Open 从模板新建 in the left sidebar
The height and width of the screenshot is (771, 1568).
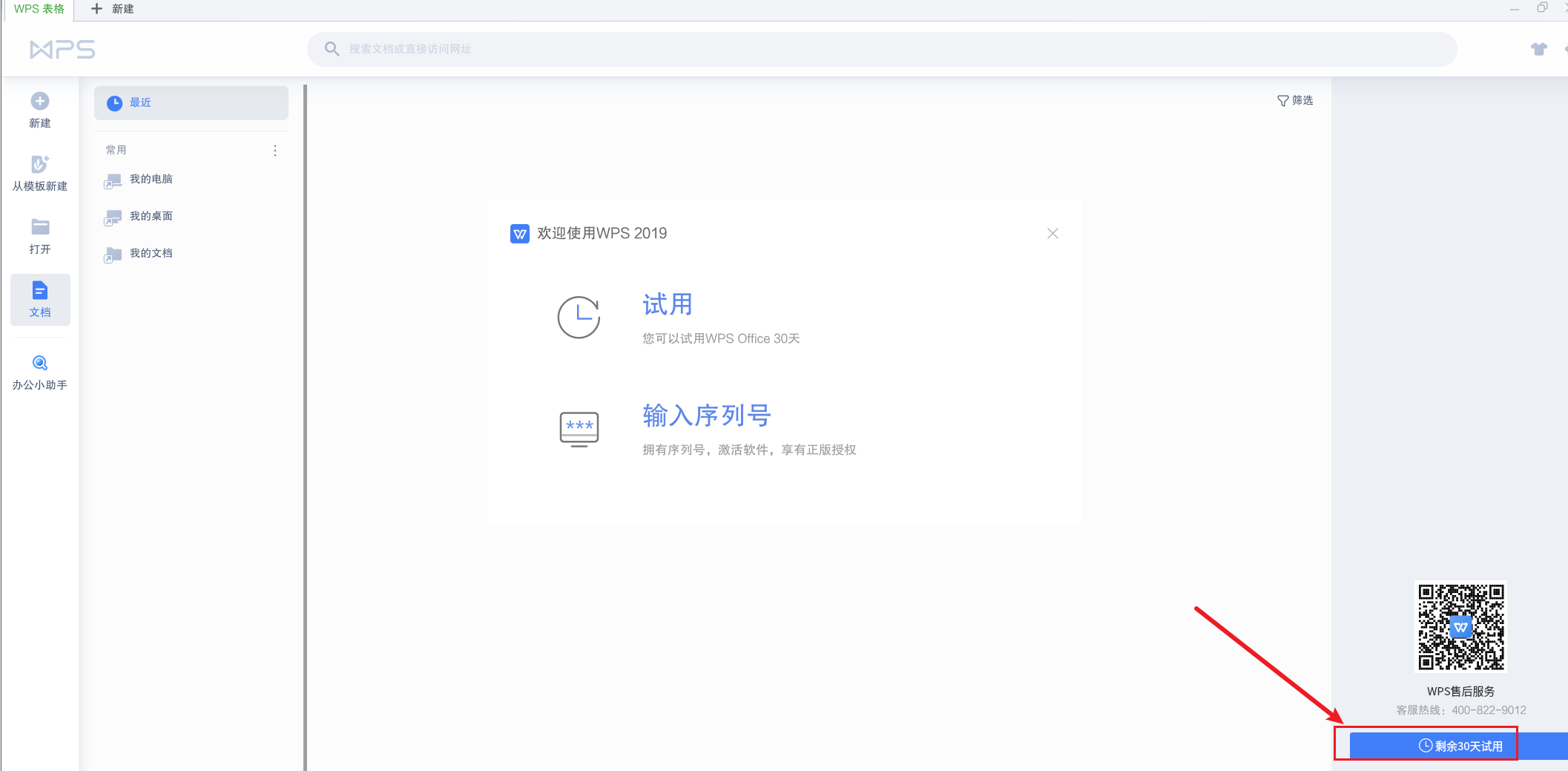tap(40, 174)
